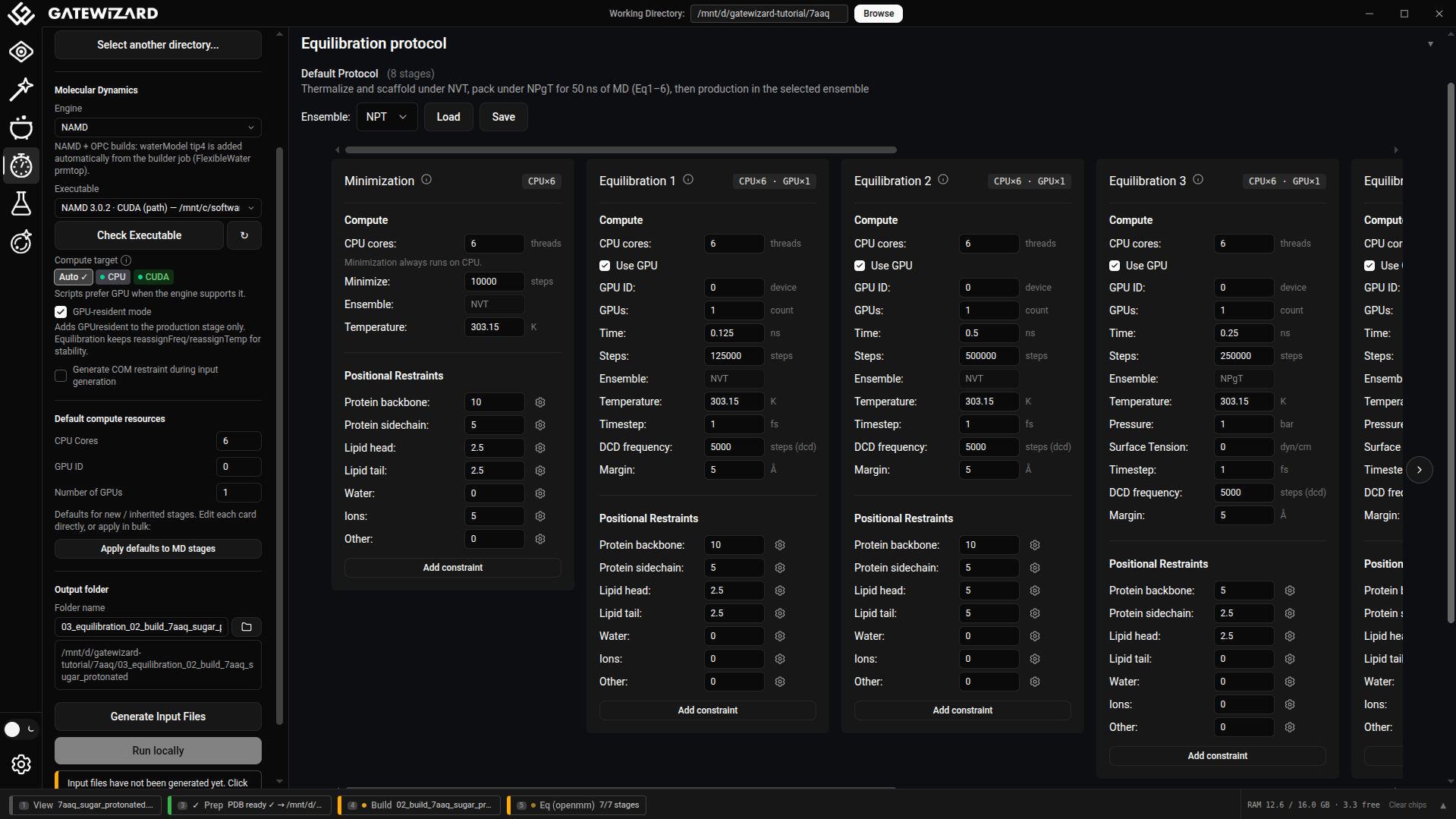Select the Prep PDB ready chip
The width and height of the screenshot is (1456, 819).
[250, 805]
